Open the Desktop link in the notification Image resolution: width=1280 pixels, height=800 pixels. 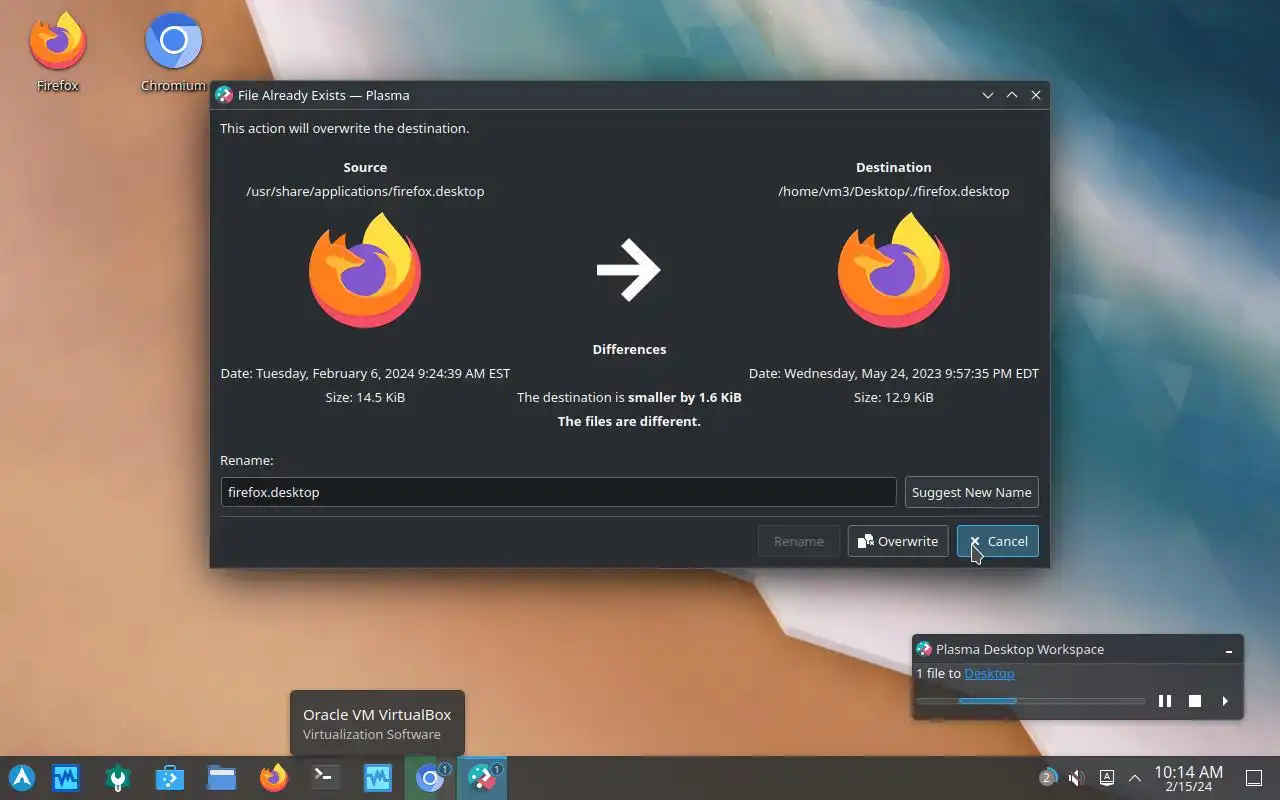click(x=989, y=673)
